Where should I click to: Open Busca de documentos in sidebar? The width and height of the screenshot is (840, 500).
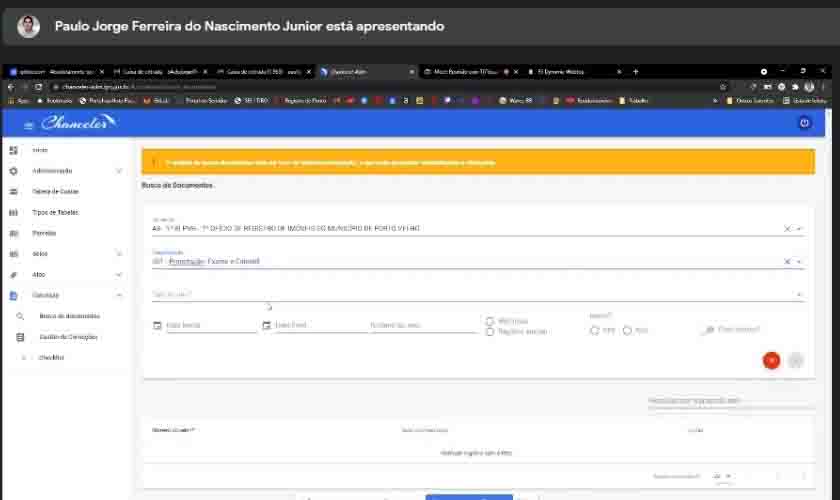[x=70, y=316]
